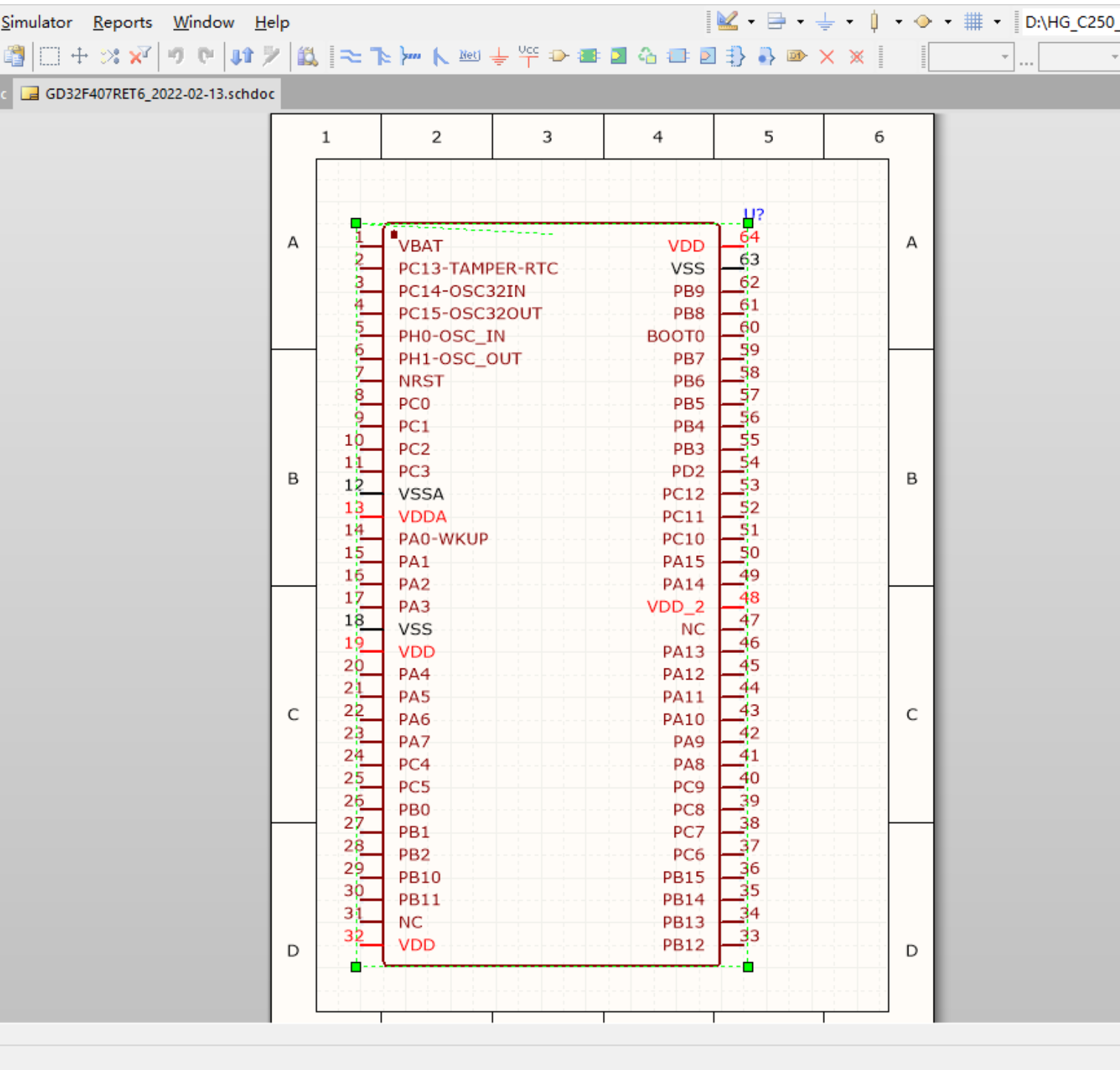Place a red No ERC marker
The width and height of the screenshot is (1120, 1070).
pos(827,56)
